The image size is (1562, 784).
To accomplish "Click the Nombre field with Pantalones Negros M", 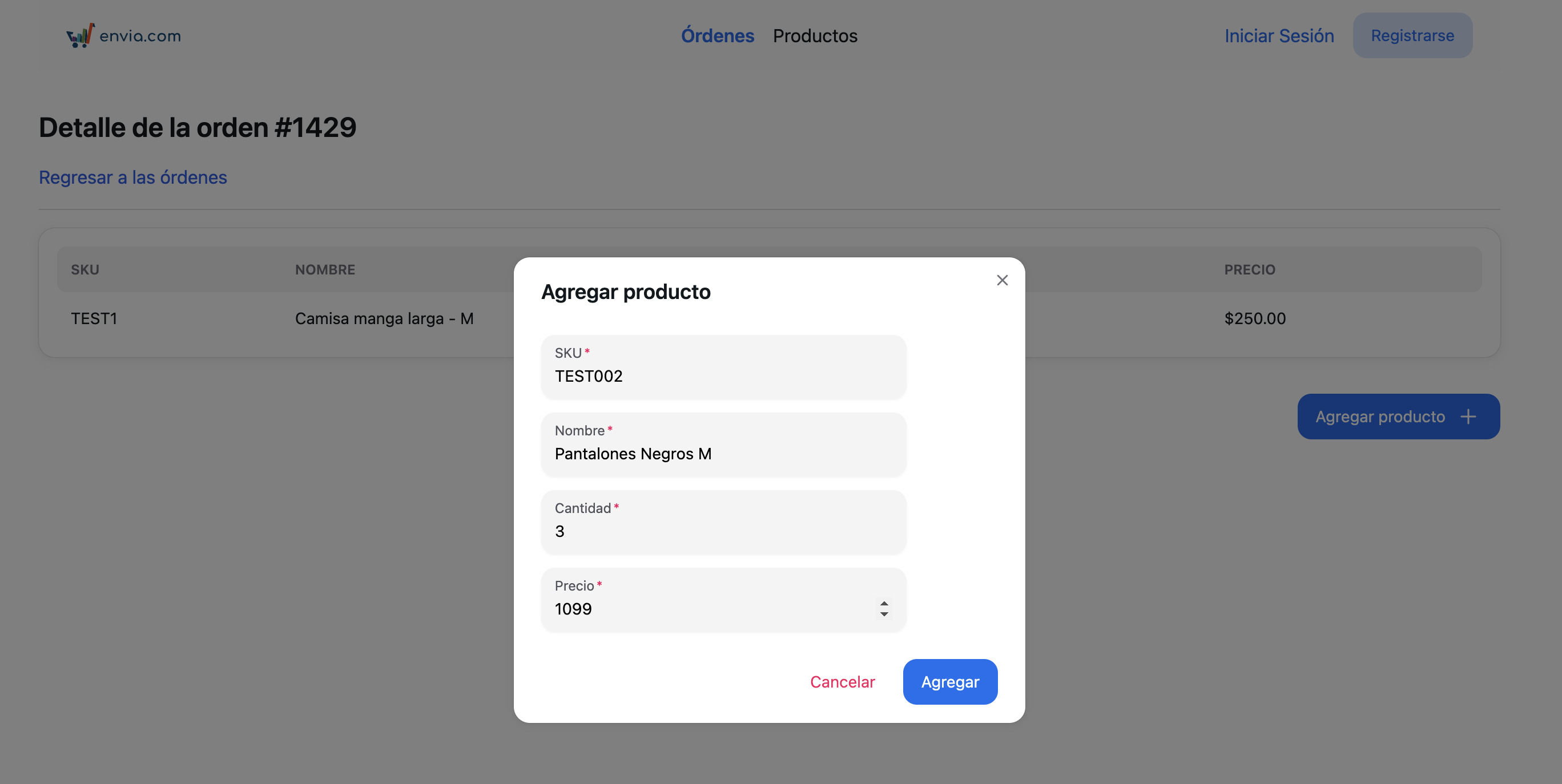I will (723, 454).
